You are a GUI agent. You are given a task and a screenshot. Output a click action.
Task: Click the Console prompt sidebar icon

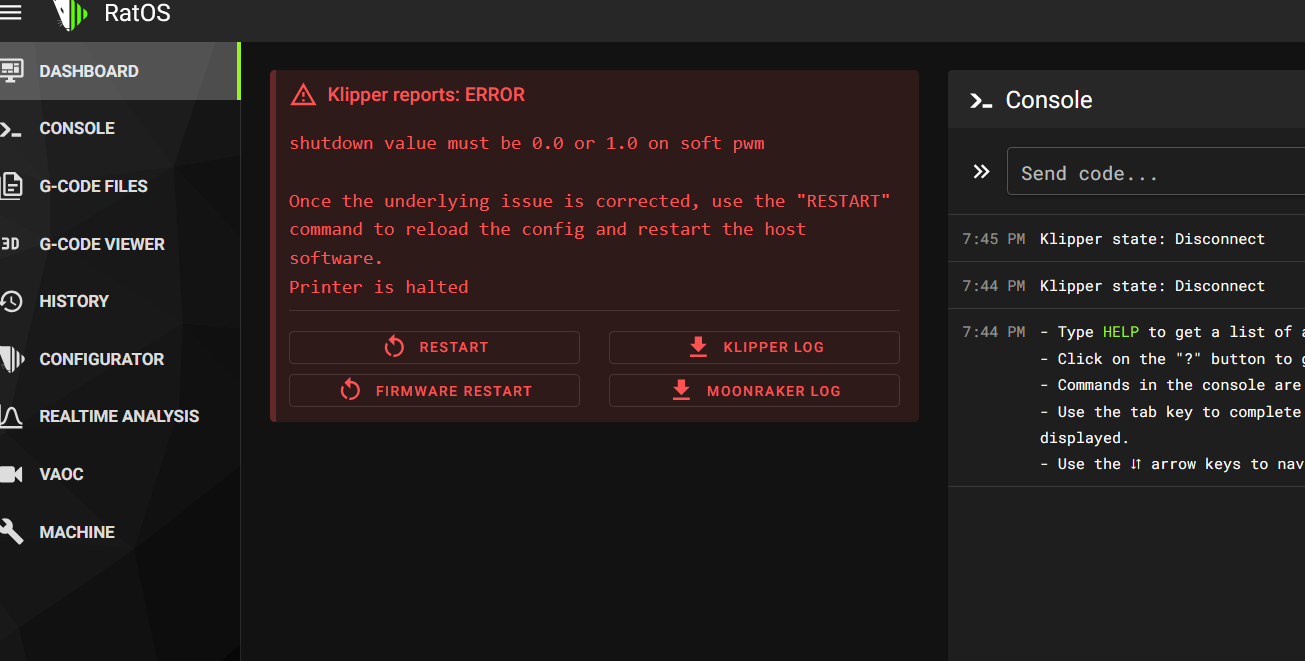point(11,129)
